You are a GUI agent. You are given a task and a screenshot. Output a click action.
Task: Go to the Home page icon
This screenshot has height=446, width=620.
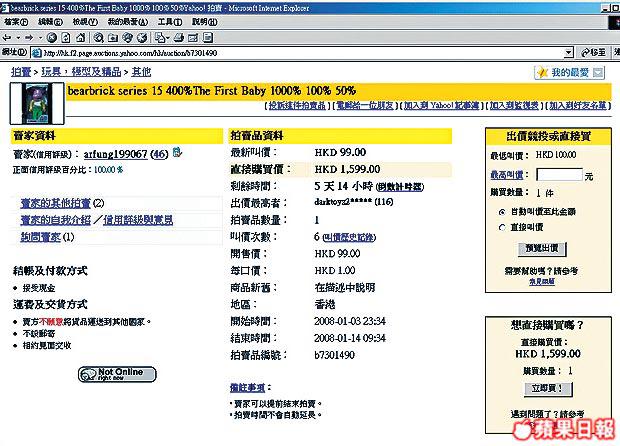[x=80, y=38]
